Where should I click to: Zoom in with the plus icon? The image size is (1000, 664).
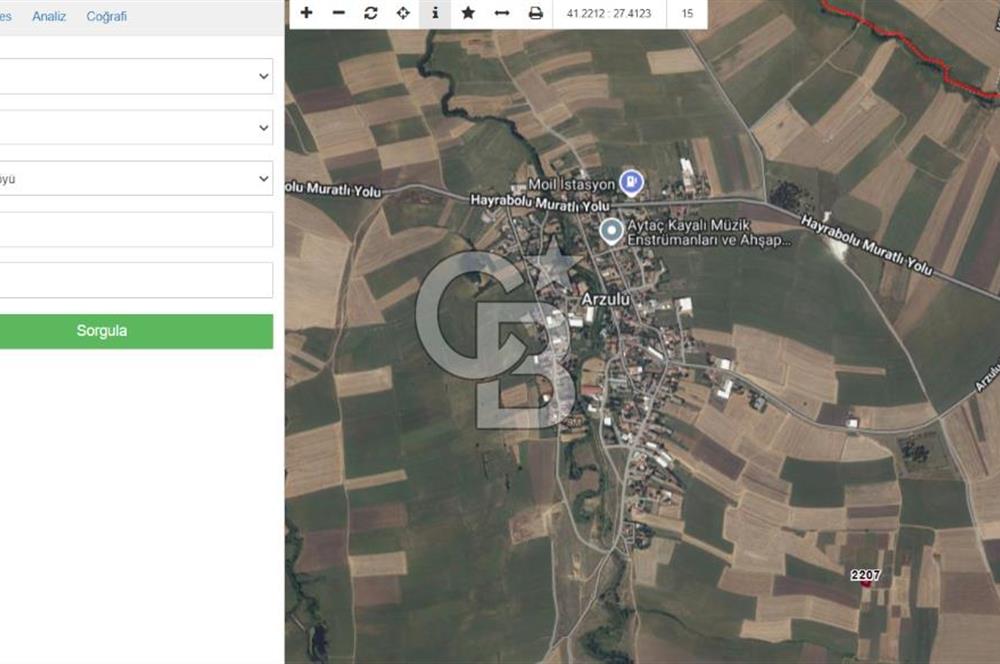coord(307,13)
